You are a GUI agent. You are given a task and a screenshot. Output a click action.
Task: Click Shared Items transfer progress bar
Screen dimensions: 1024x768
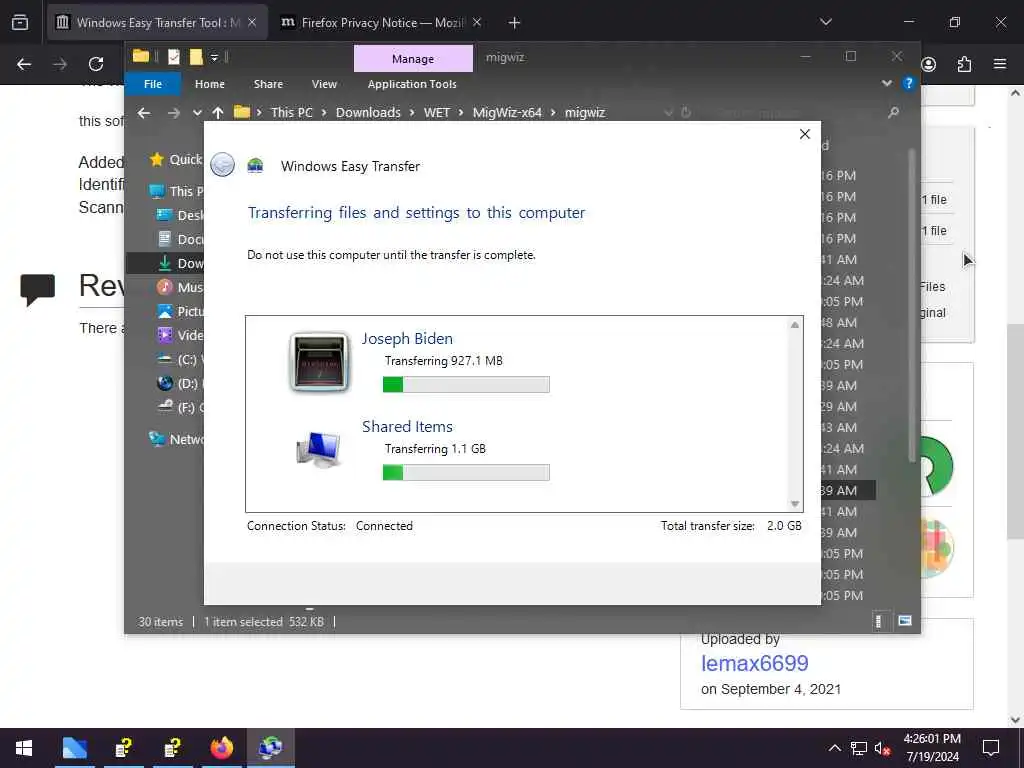point(466,472)
